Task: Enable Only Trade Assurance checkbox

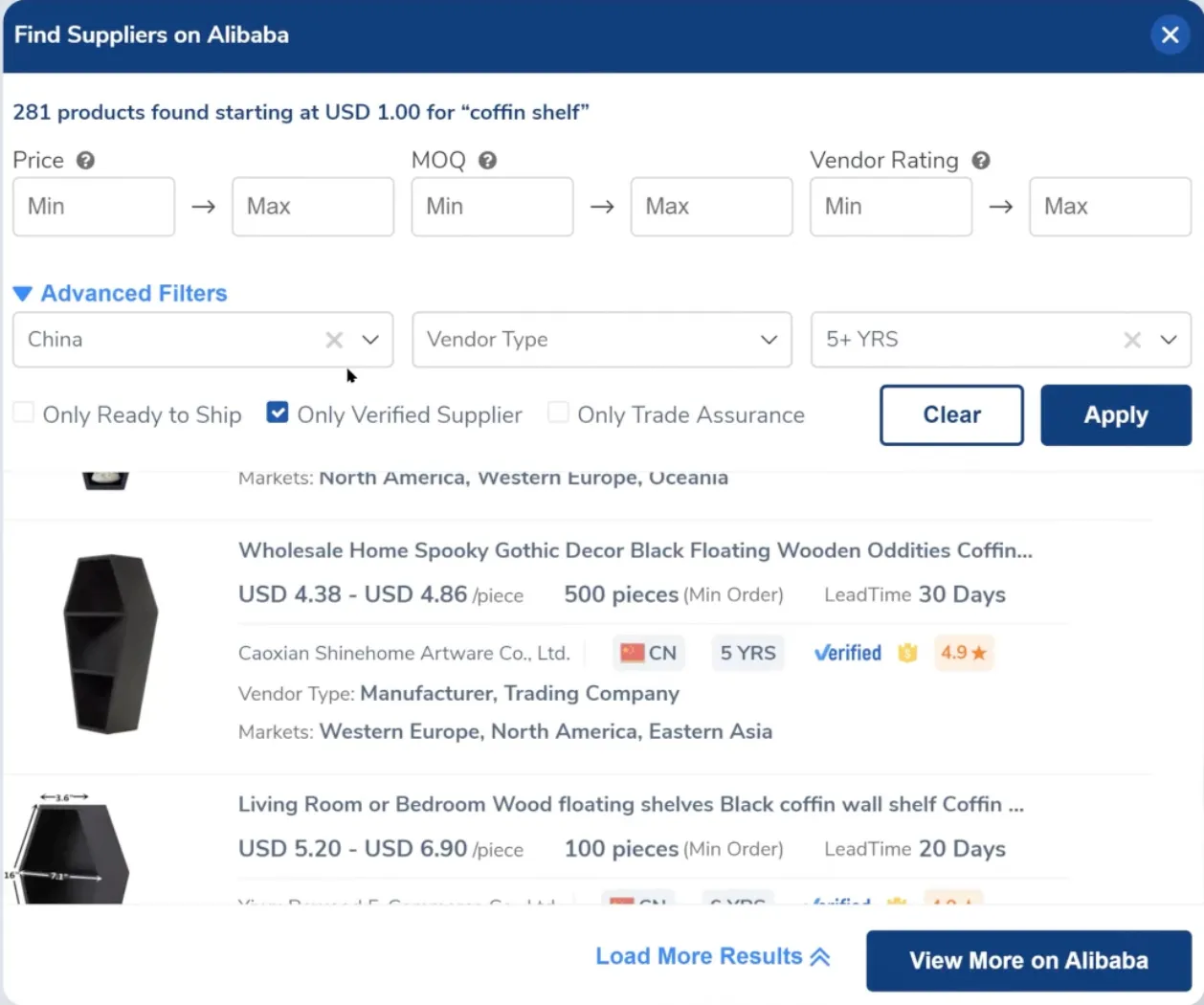Action: tap(558, 413)
